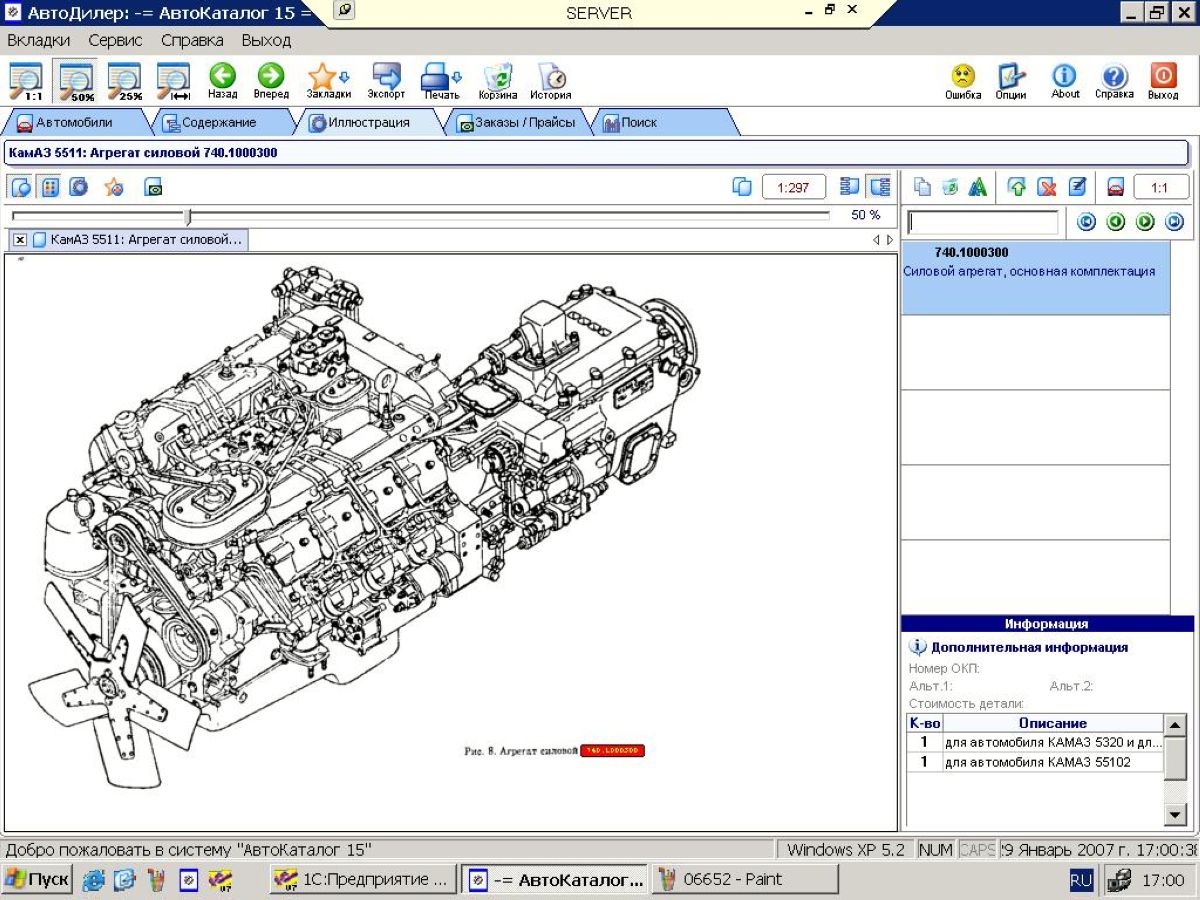This screenshot has width=1200, height=900.
Task: Click the illustration zoom slider handle
Action: [x=188, y=216]
